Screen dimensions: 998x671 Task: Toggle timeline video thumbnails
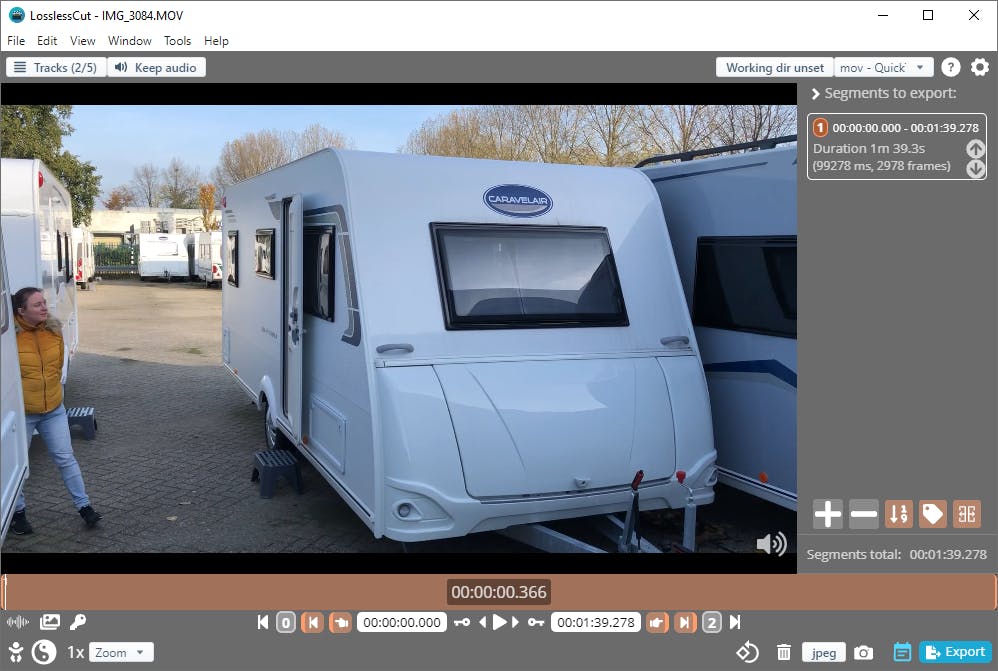50,622
